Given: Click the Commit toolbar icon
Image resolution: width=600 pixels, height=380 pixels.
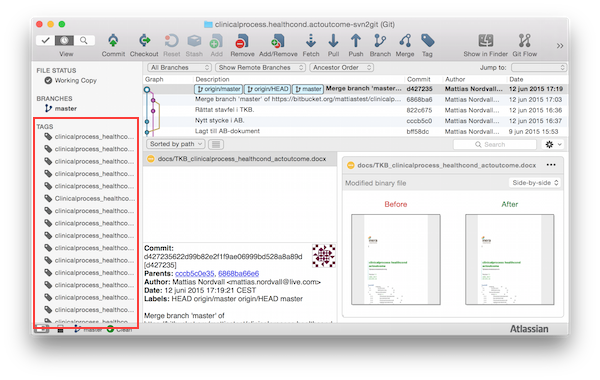Looking at the screenshot, I should pyautogui.click(x=113, y=41).
